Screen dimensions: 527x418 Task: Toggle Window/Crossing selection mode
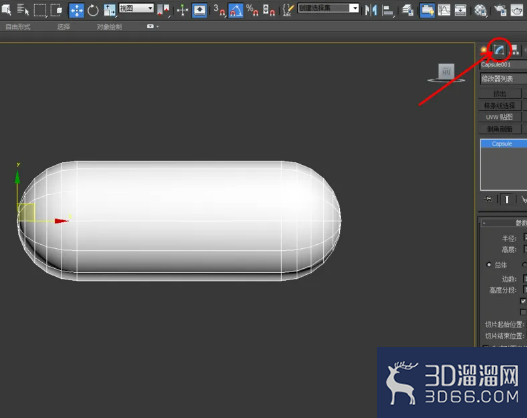pos(56,10)
